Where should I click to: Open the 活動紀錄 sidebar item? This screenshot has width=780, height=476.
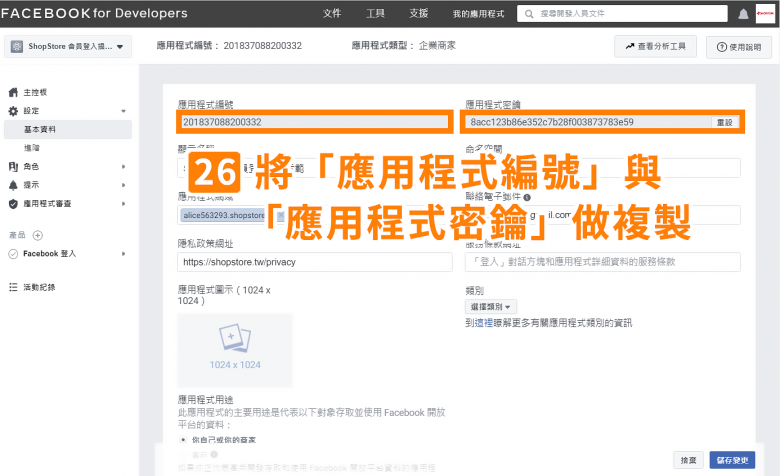coord(39,287)
